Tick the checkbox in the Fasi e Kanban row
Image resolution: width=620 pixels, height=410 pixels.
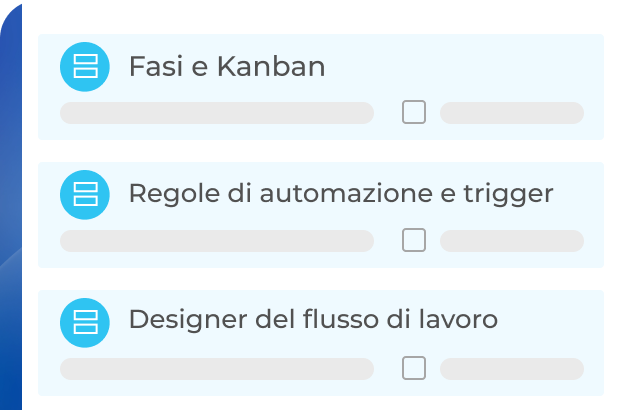coord(414,112)
